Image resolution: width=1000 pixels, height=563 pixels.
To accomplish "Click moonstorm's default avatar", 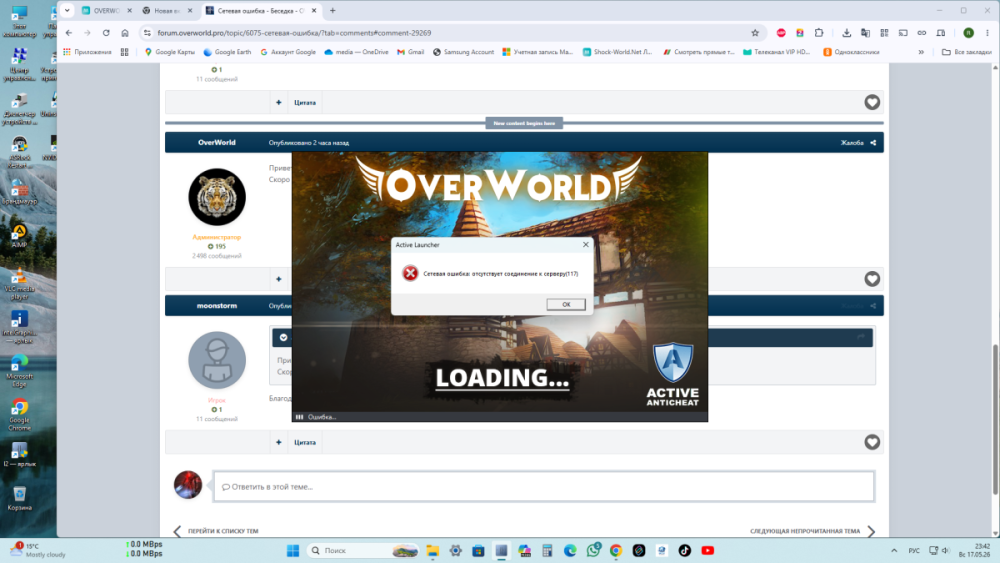I will point(217,360).
